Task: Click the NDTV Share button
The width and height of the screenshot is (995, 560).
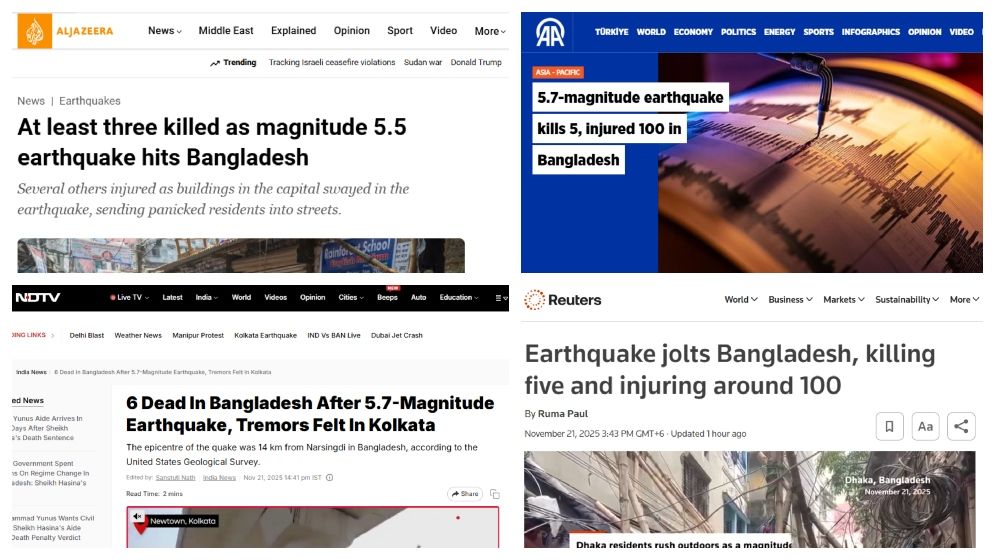Action: [x=465, y=494]
